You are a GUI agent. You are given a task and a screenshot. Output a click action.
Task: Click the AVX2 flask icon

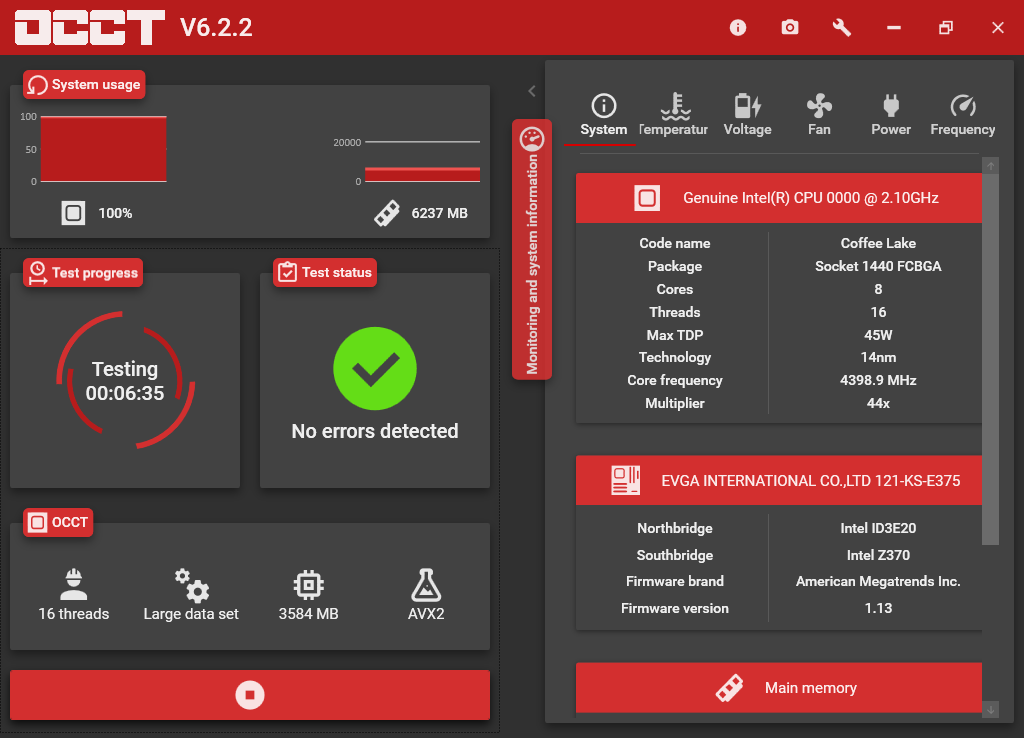pos(426,585)
